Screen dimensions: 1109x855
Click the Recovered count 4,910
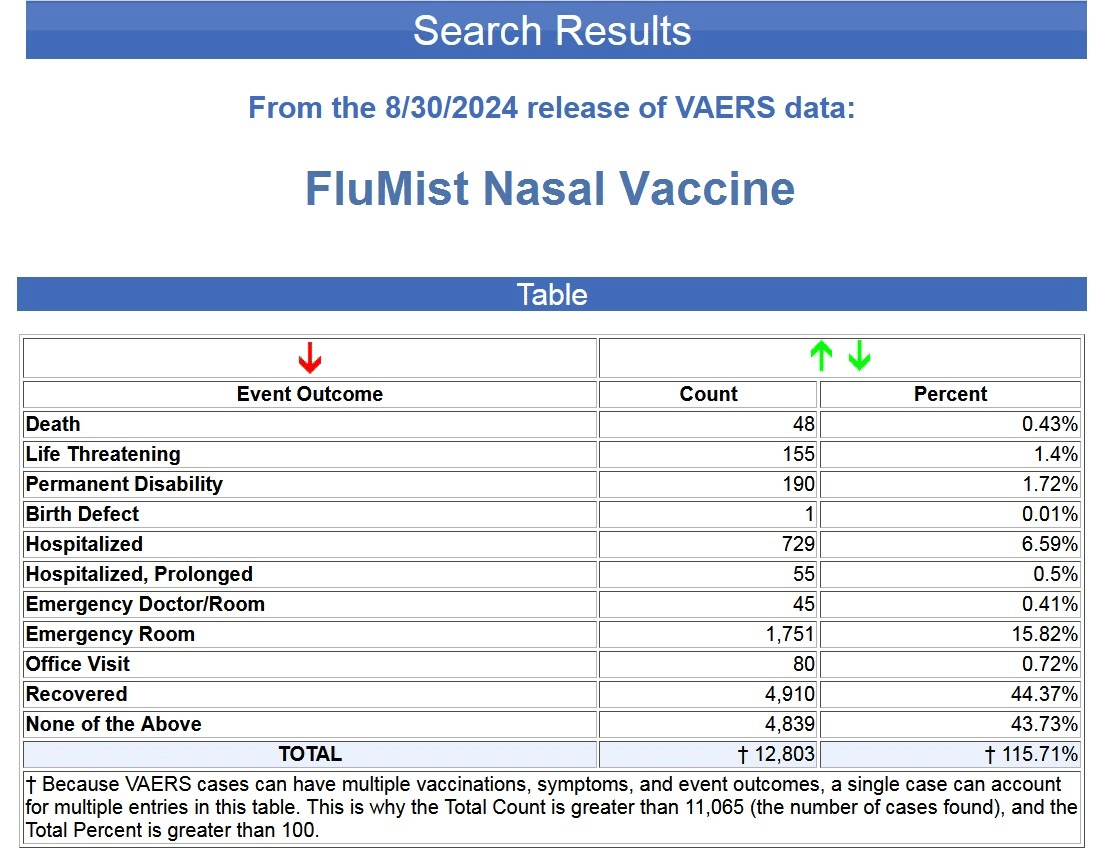point(790,694)
